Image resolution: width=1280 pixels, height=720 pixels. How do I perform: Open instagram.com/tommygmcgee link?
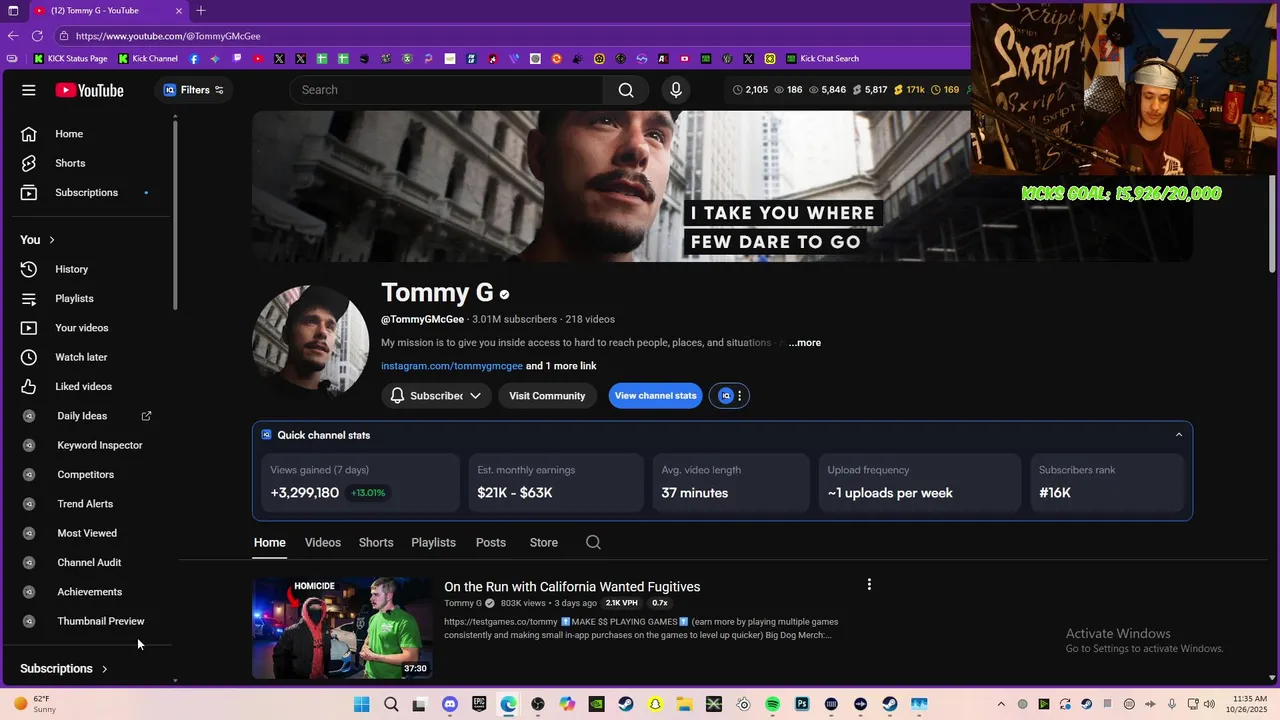[452, 366]
